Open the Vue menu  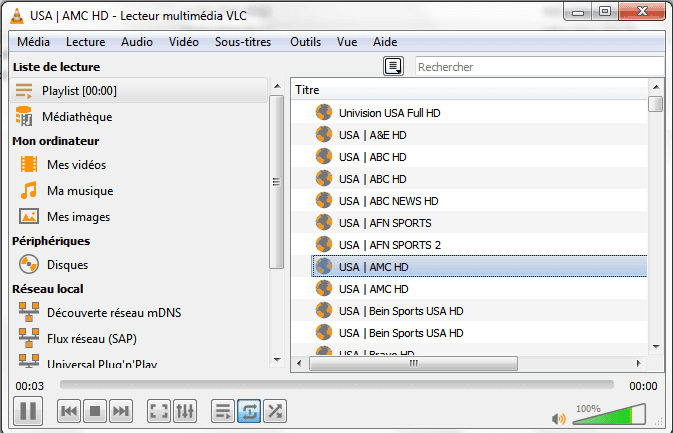pyautogui.click(x=347, y=42)
